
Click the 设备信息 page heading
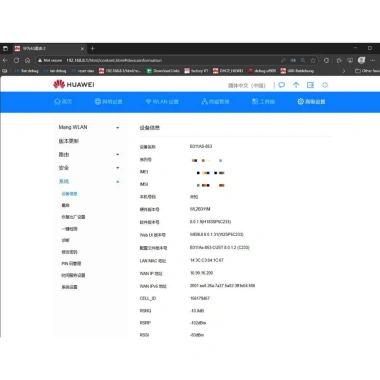click(x=150, y=128)
